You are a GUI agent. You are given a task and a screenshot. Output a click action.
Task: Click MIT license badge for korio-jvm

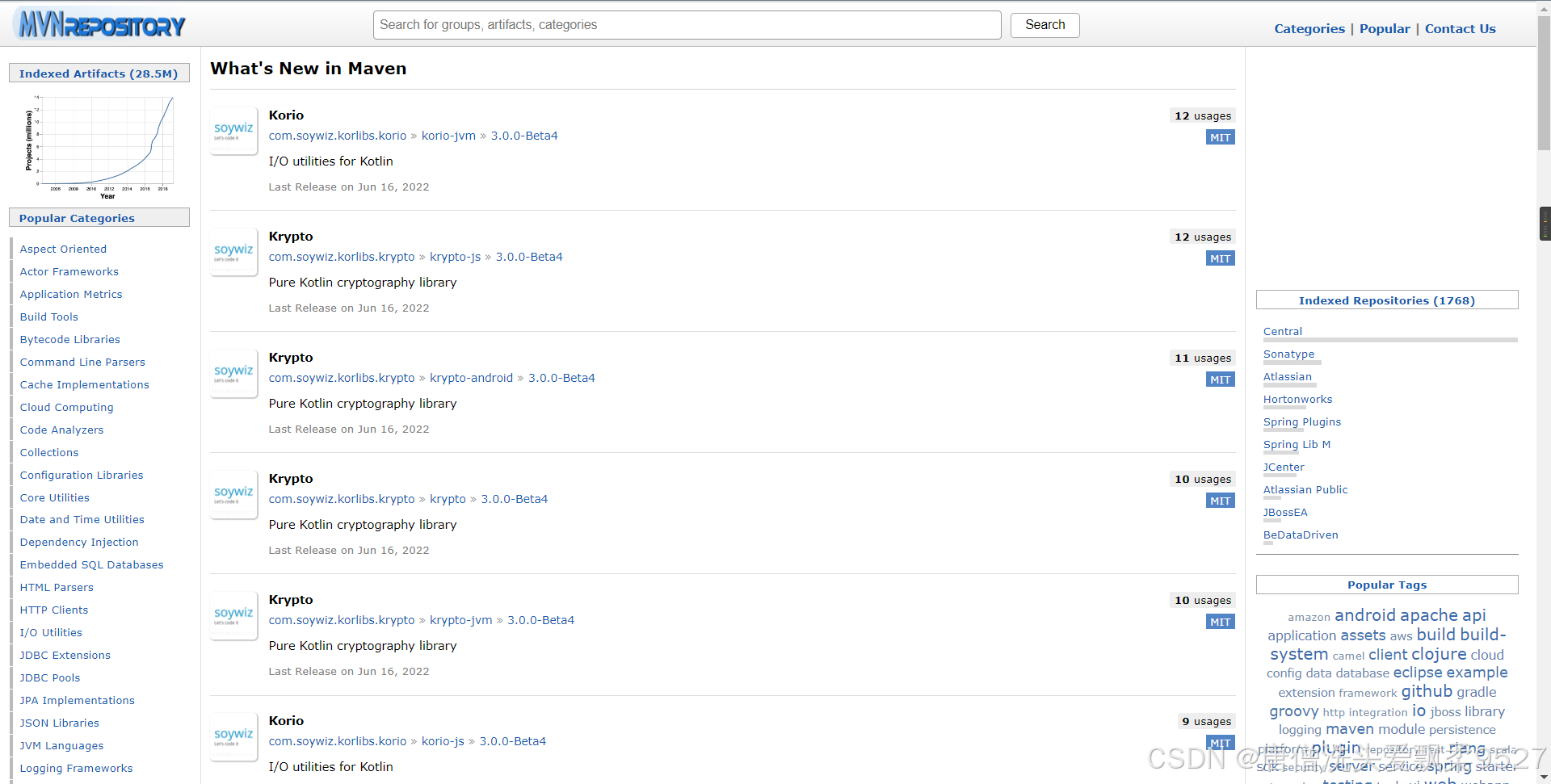pyautogui.click(x=1220, y=137)
